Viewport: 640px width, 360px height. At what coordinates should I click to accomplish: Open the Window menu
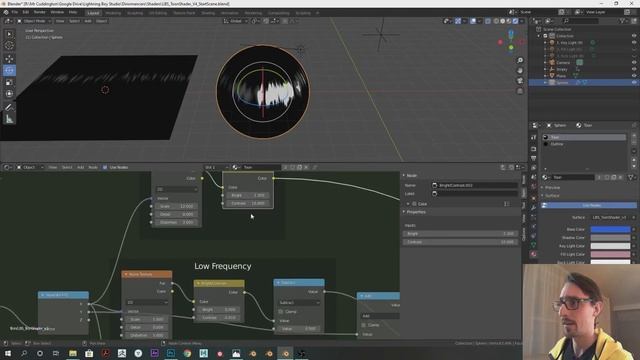[57, 13]
